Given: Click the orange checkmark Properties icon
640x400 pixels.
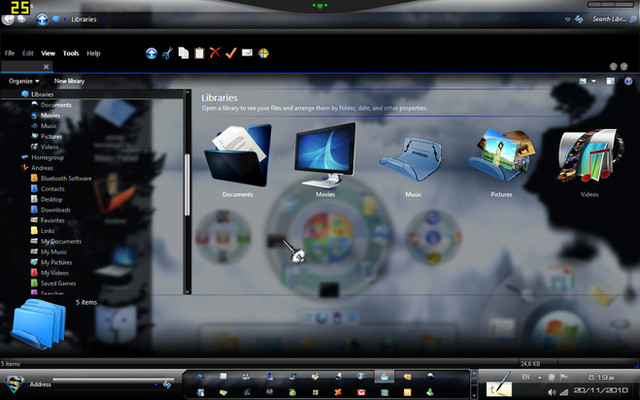Looking at the screenshot, I should [231, 53].
